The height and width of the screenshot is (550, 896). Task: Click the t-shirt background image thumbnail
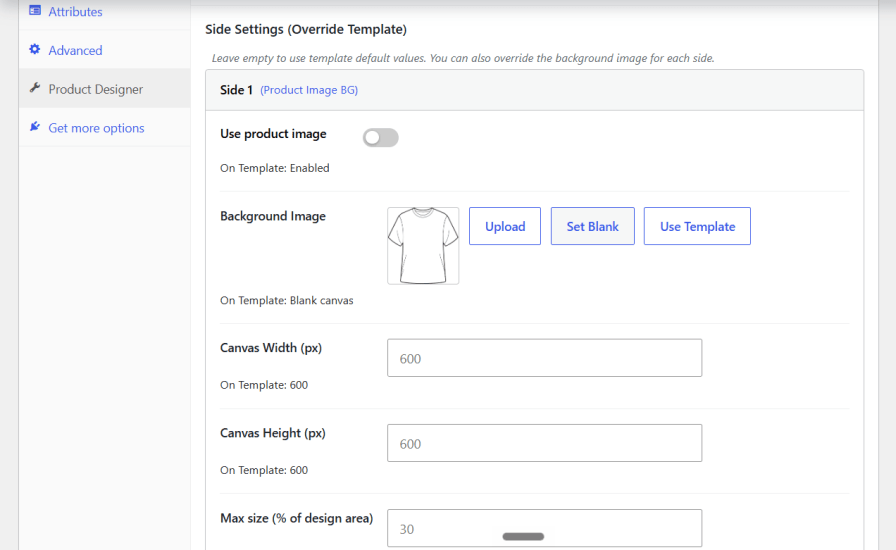[423, 246]
